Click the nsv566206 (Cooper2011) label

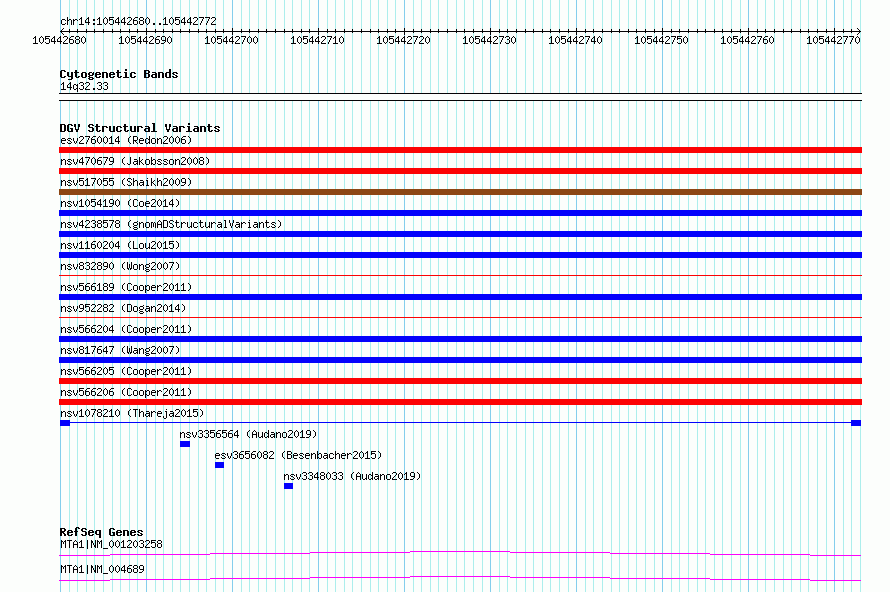[126, 392]
